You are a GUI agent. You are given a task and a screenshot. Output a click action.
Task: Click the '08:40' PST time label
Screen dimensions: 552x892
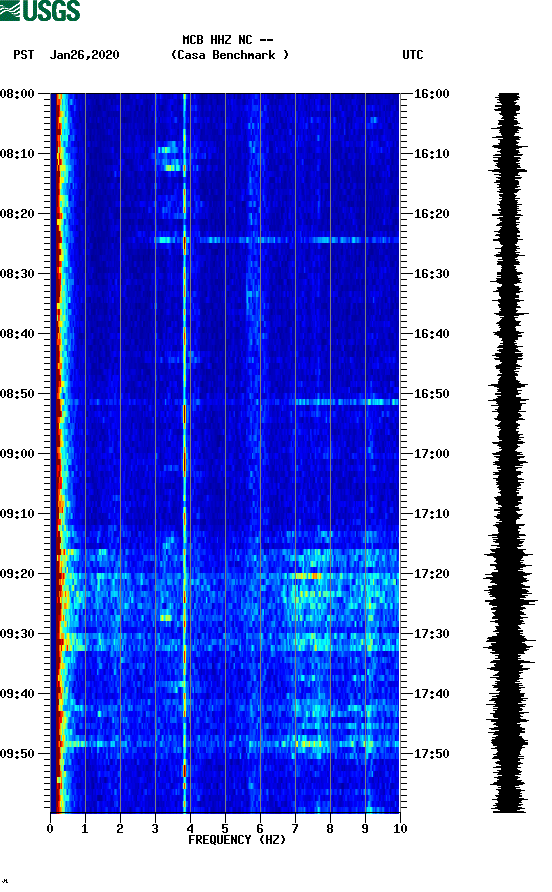click(17, 333)
